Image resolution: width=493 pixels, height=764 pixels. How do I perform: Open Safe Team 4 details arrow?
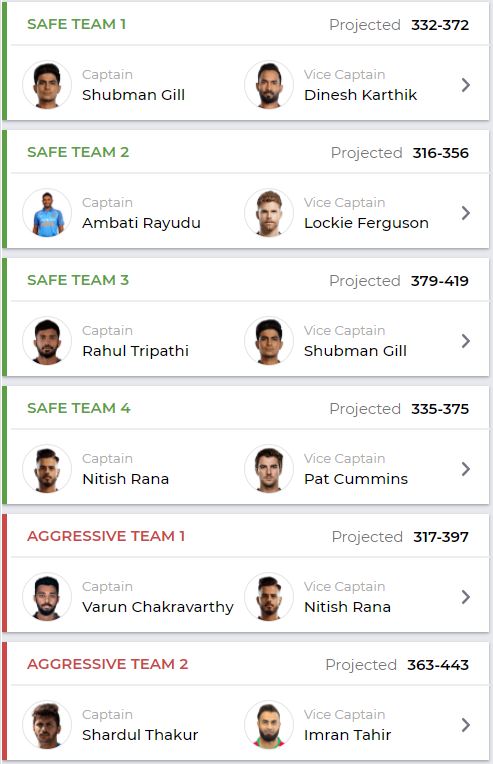click(466, 469)
